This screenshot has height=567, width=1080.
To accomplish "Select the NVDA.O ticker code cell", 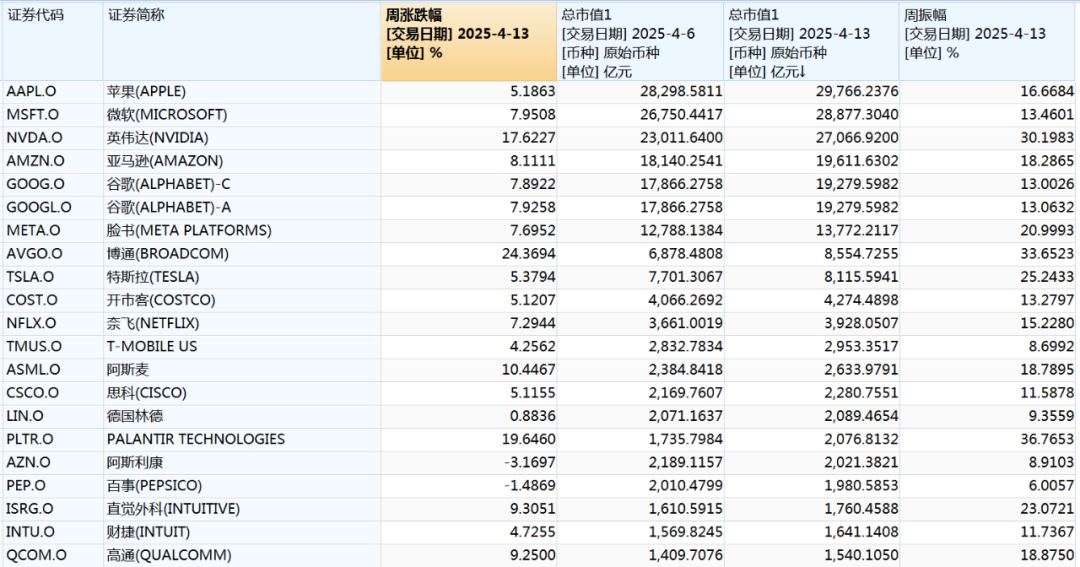I will (x=32, y=138).
